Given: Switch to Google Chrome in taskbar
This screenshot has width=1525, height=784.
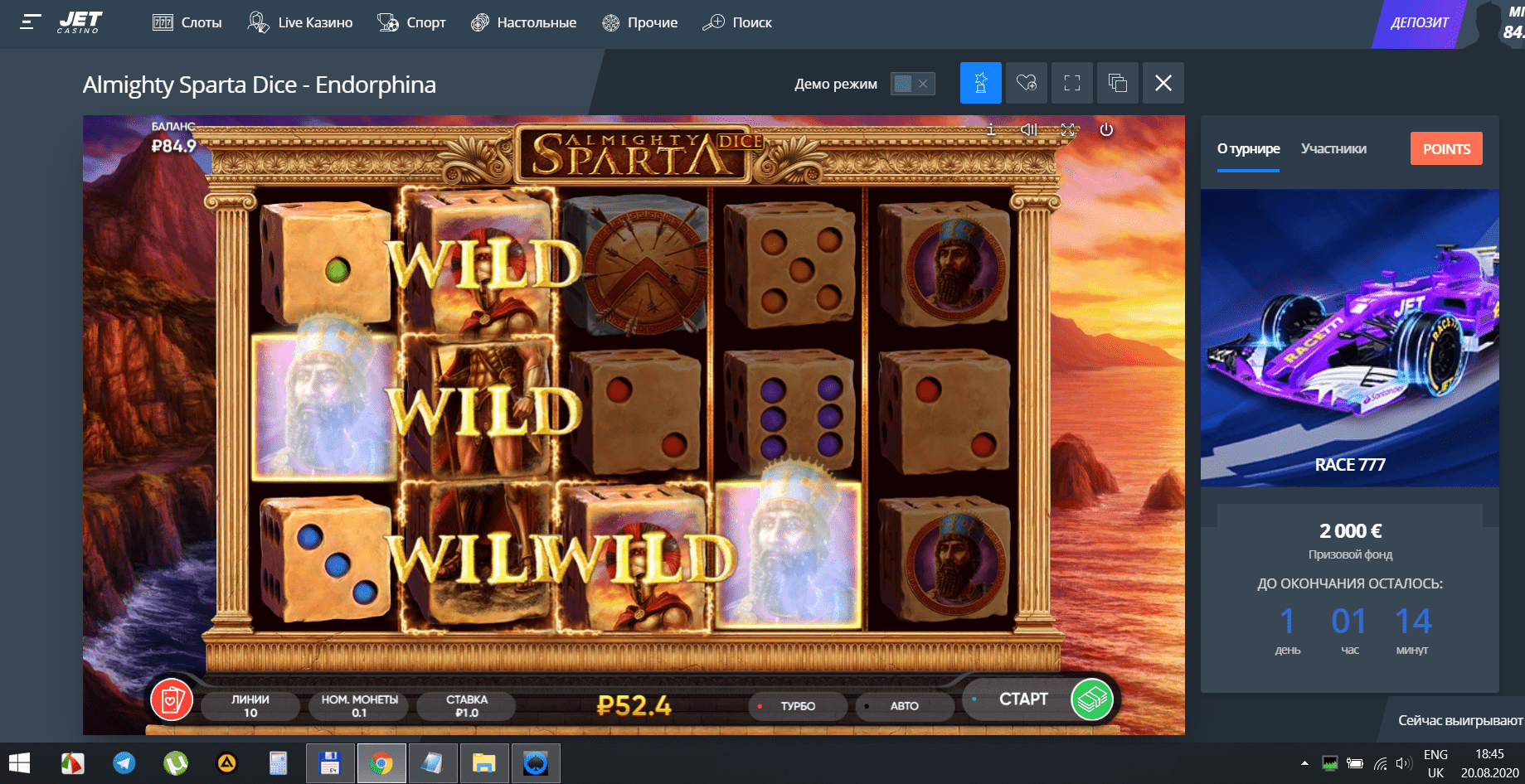Looking at the screenshot, I should [x=381, y=763].
